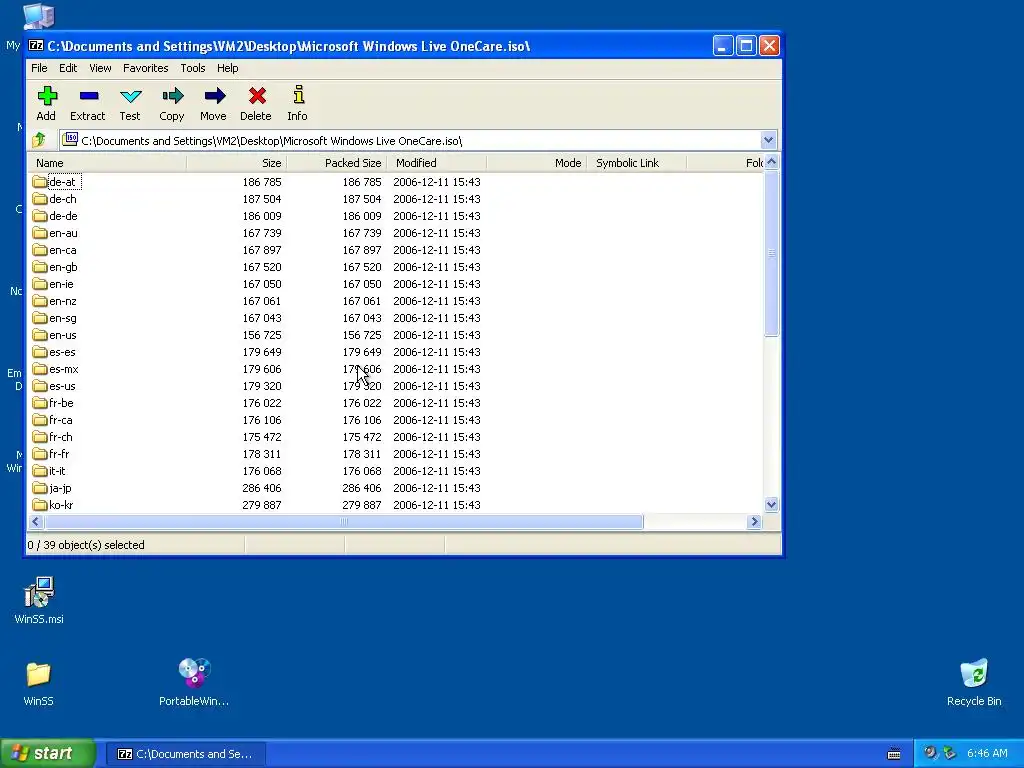Image resolution: width=1024 pixels, height=768 pixels.
Task: Click the Start button
Action: click(48, 753)
